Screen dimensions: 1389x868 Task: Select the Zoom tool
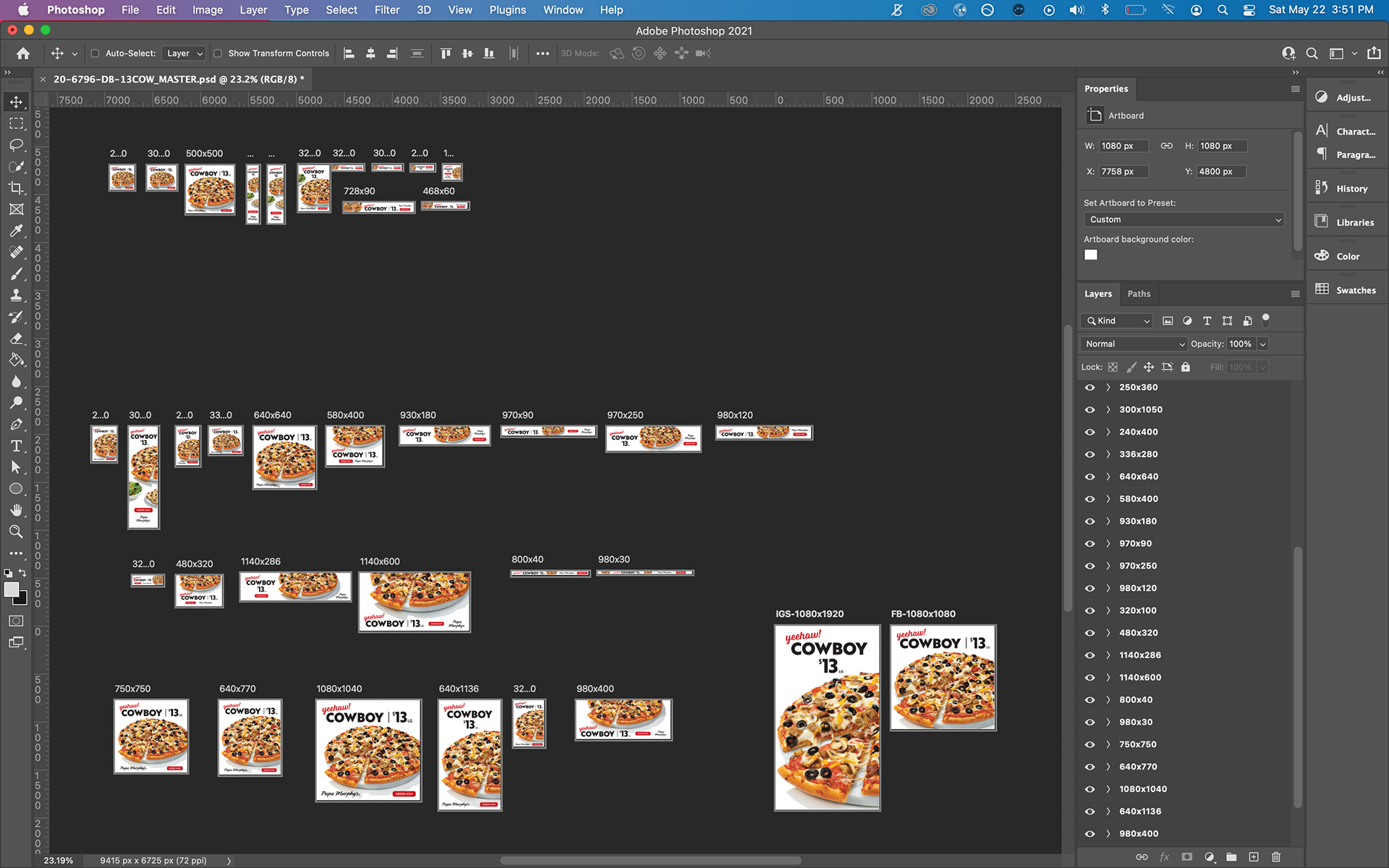16,532
